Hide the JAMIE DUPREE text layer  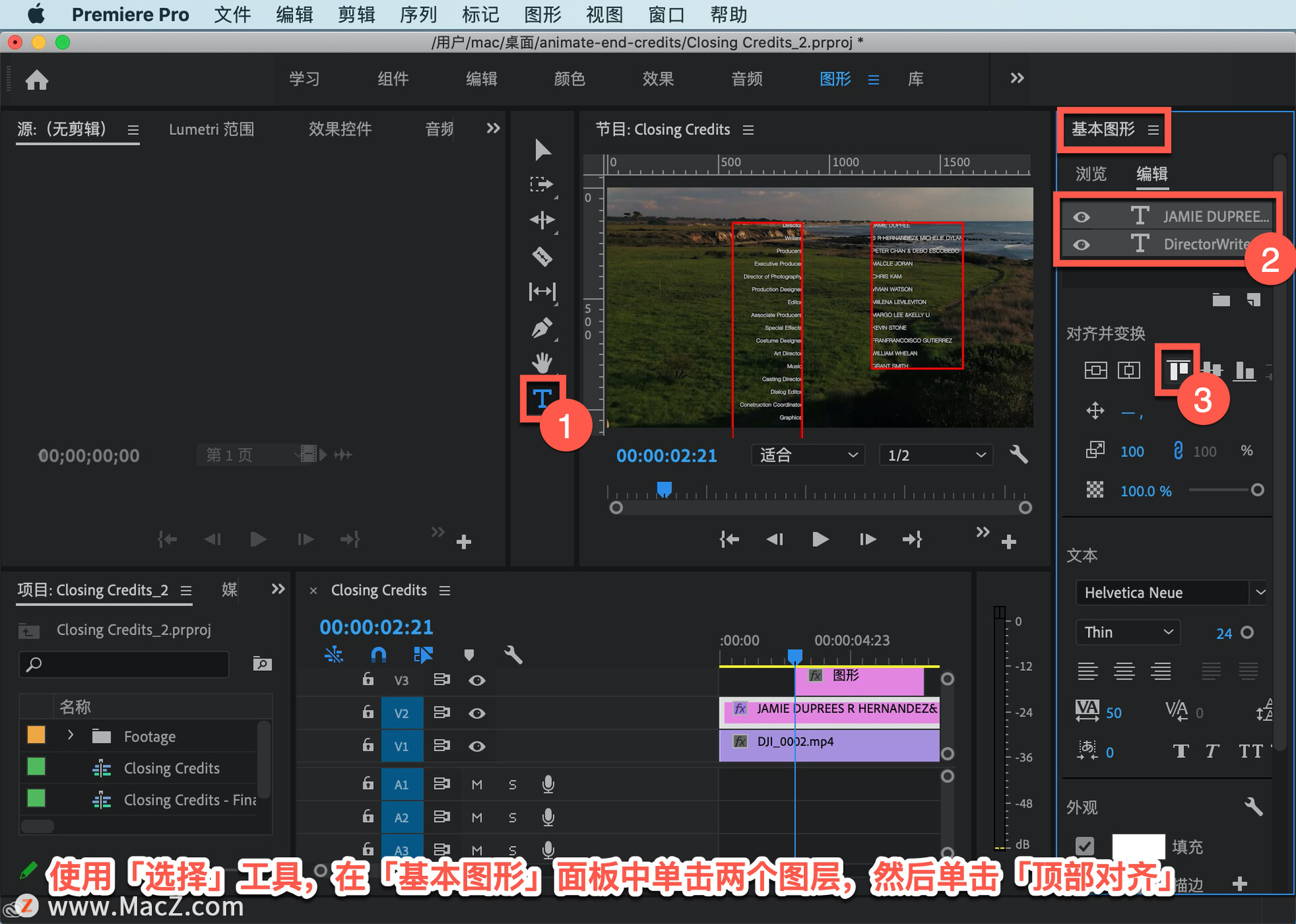pyautogui.click(x=1081, y=217)
